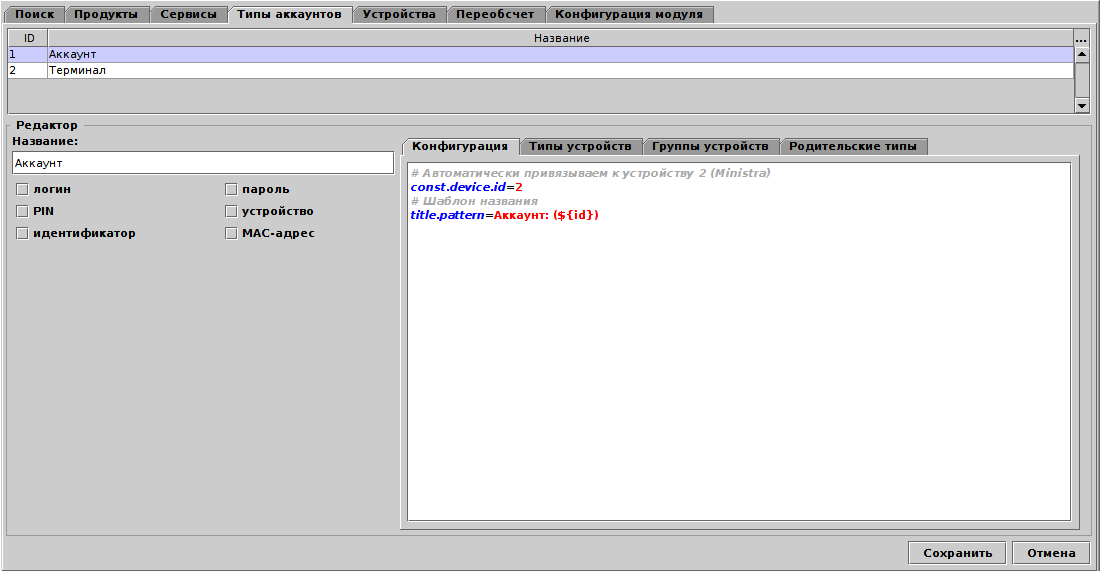This screenshot has height=571, width=1100.
Task: Click the Название input field
Action: [x=203, y=162]
